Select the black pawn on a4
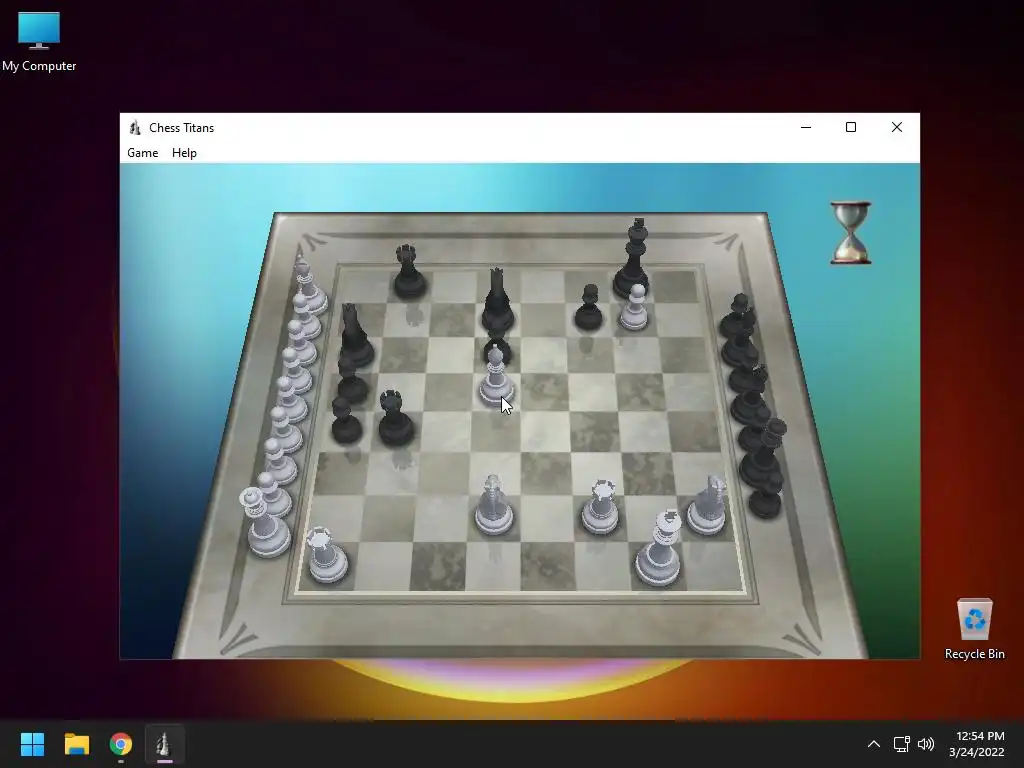The height and width of the screenshot is (768, 1024). point(346,421)
